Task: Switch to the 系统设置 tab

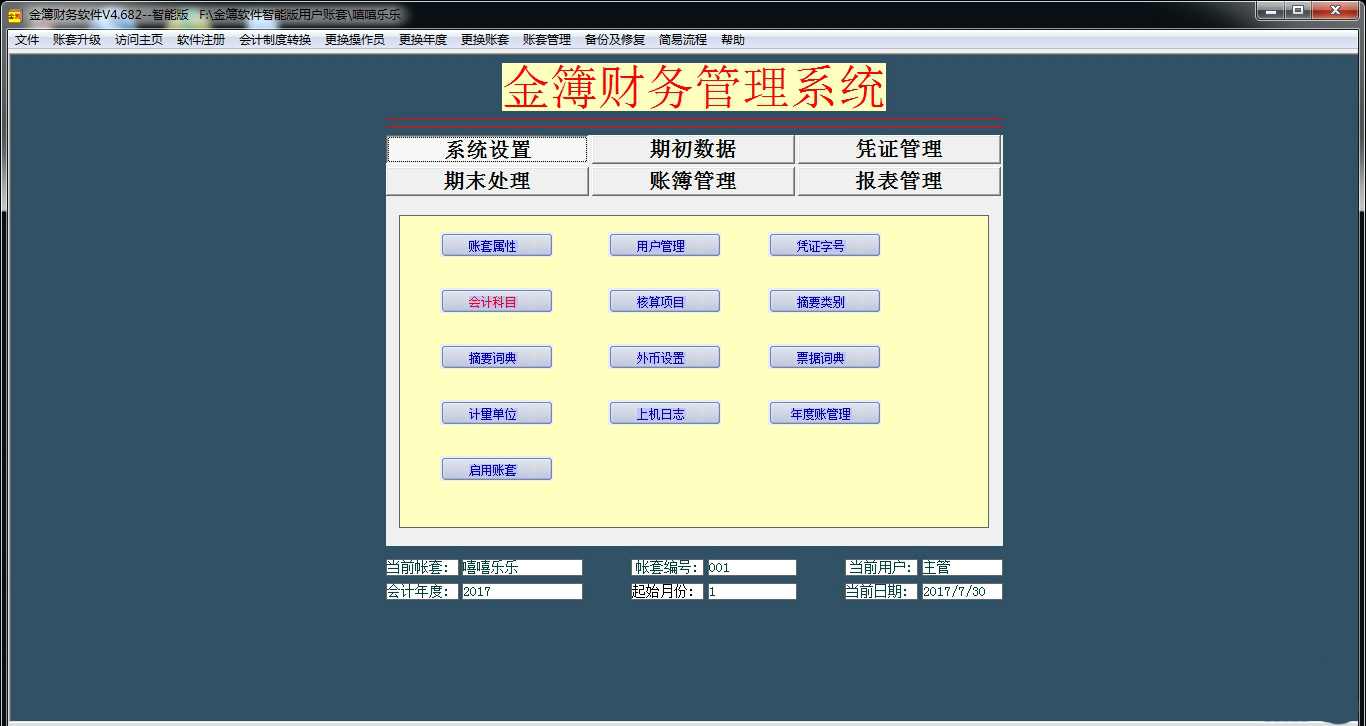Action: (488, 149)
